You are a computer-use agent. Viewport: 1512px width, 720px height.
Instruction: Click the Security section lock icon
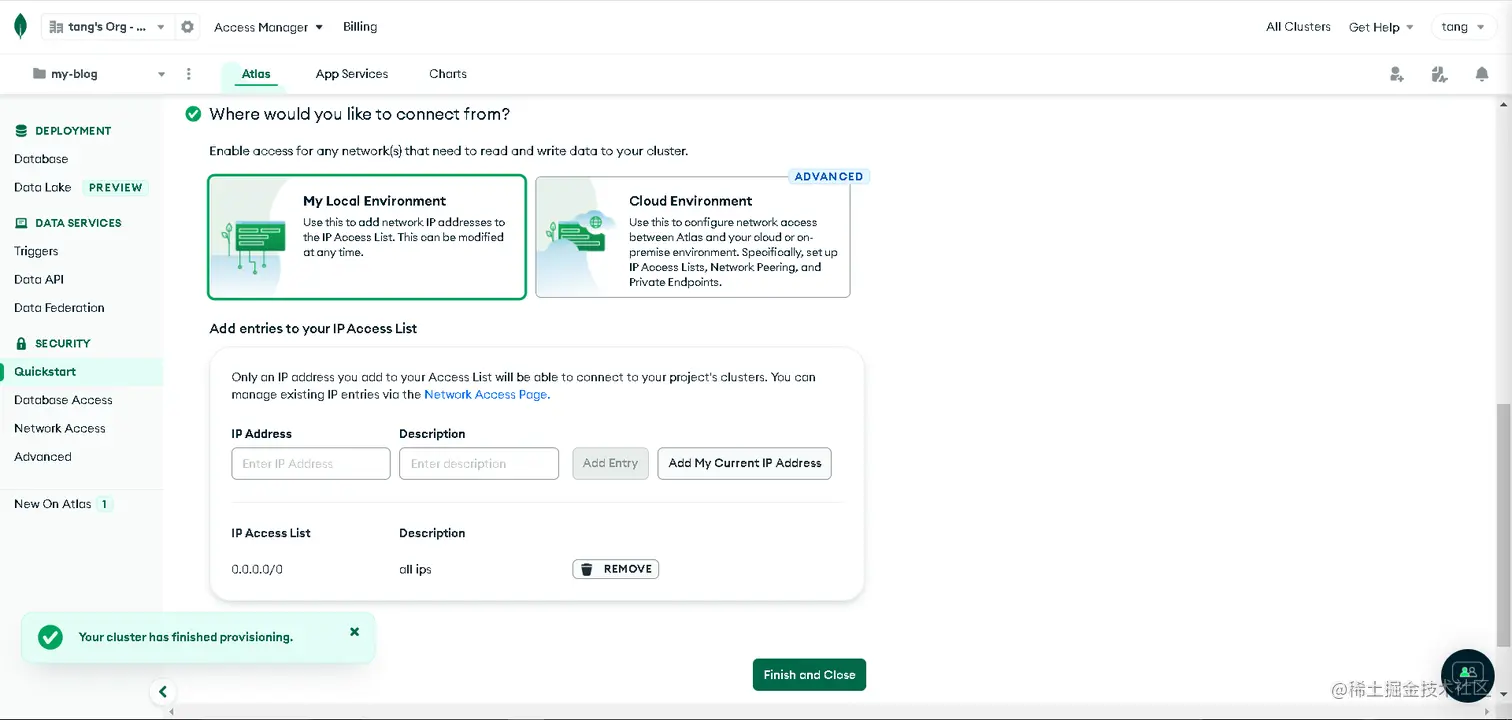pos(21,343)
